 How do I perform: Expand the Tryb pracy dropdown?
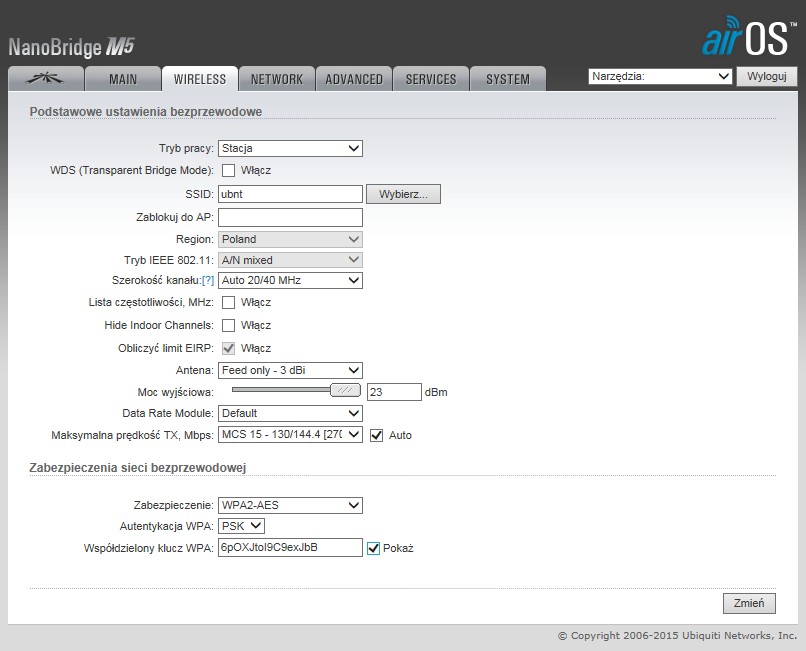[x=290, y=149]
